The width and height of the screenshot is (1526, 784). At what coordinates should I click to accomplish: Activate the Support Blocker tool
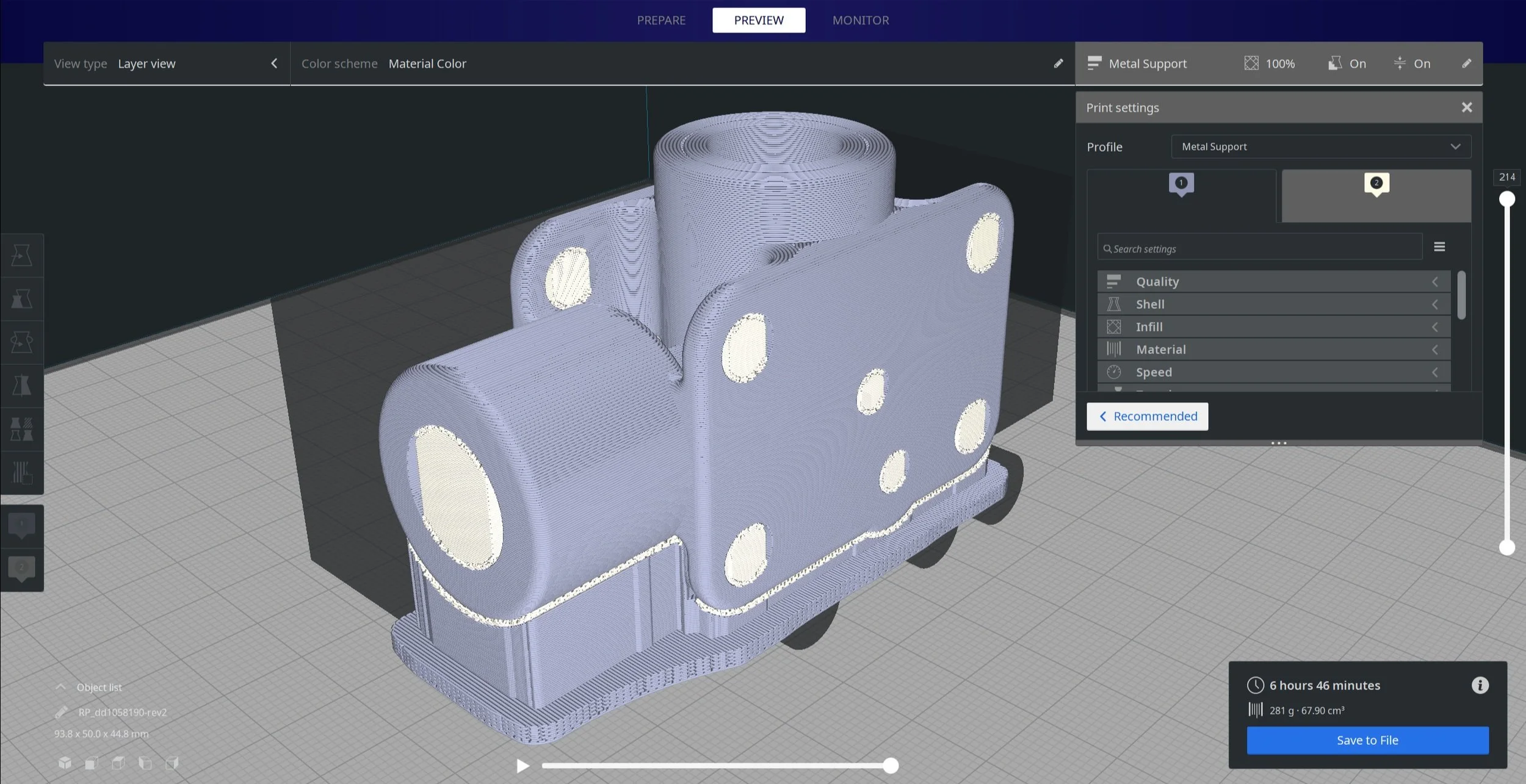click(x=22, y=473)
